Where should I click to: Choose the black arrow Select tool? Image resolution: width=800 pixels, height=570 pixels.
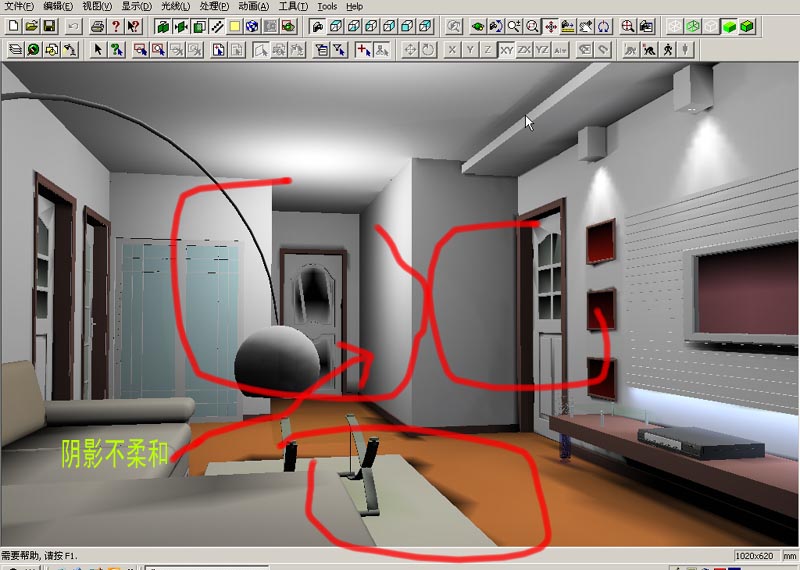[98, 49]
